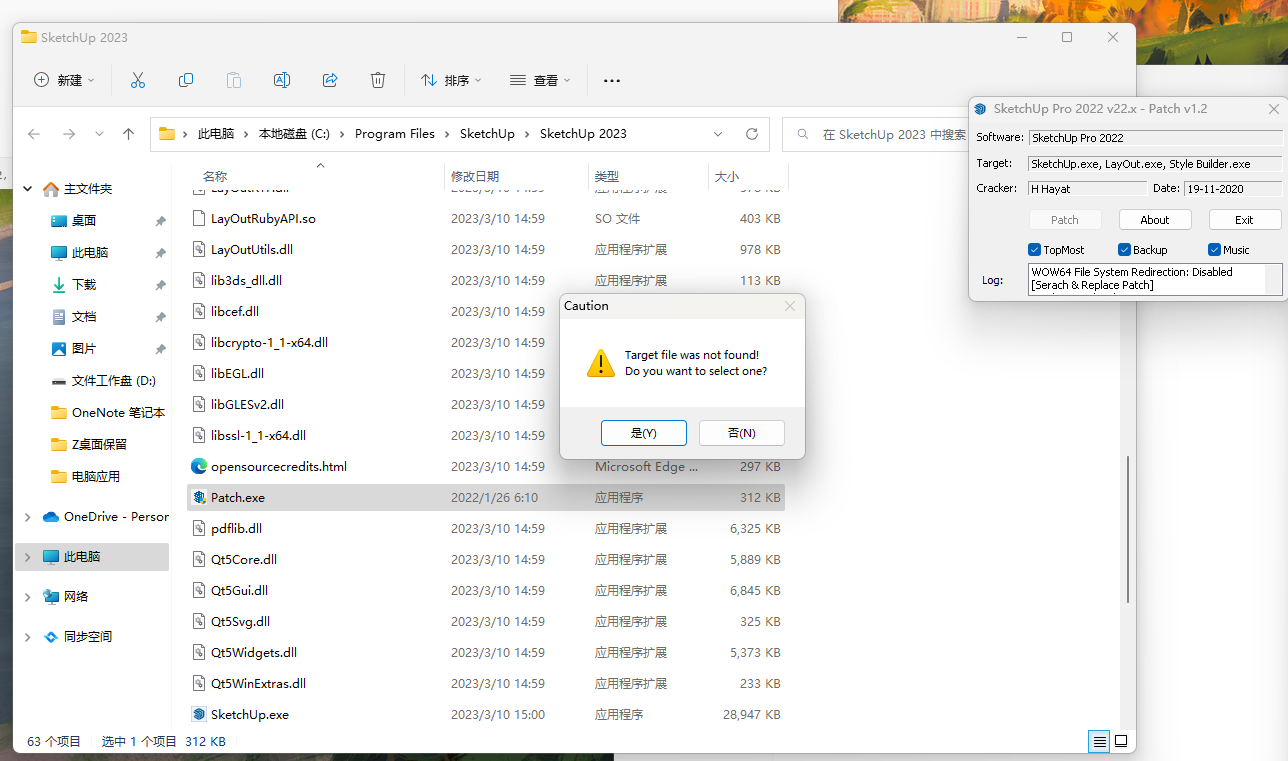Select the SketchUp.exe file icon
Screen dimensions: 1288x761
[199, 714]
